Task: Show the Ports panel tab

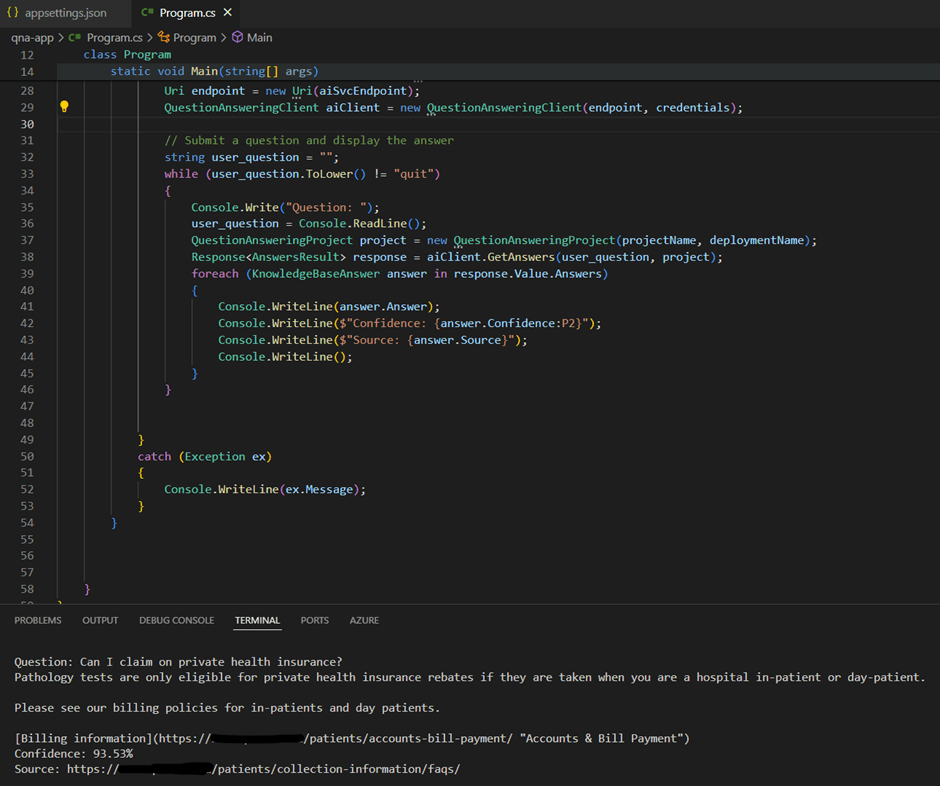Action: point(314,620)
